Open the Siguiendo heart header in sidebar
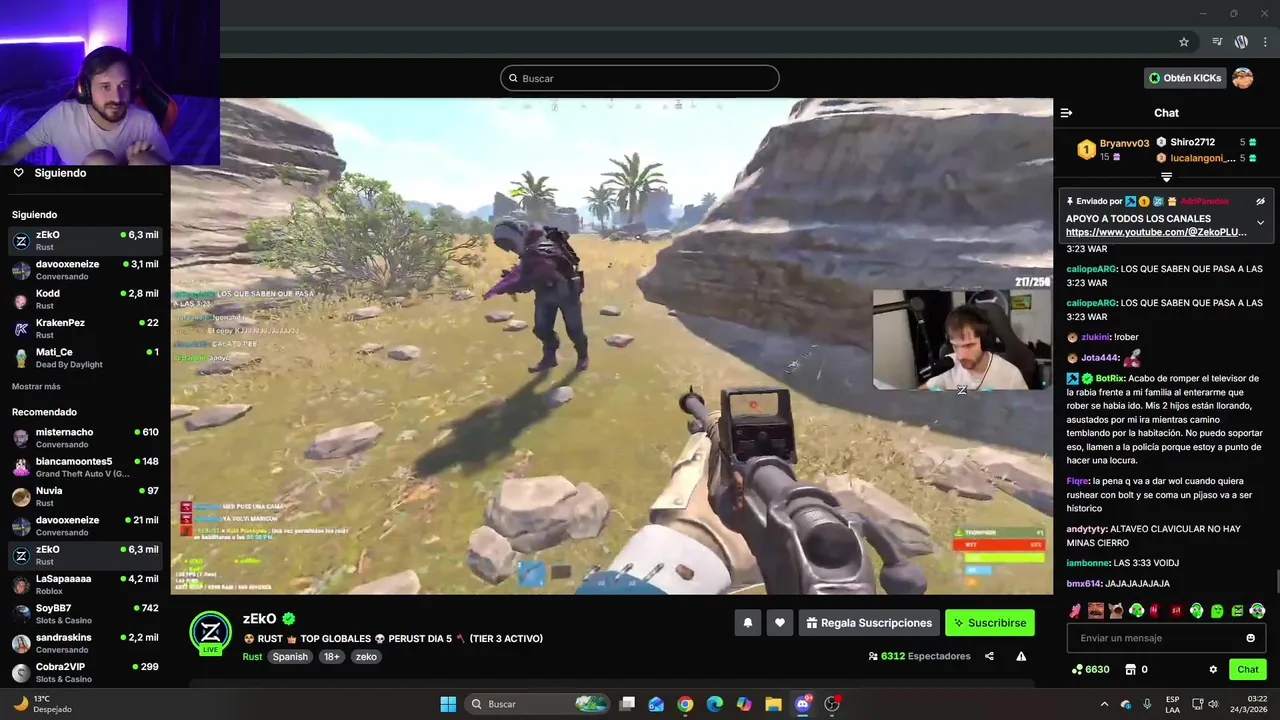The height and width of the screenshot is (720, 1280). pos(50,173)
